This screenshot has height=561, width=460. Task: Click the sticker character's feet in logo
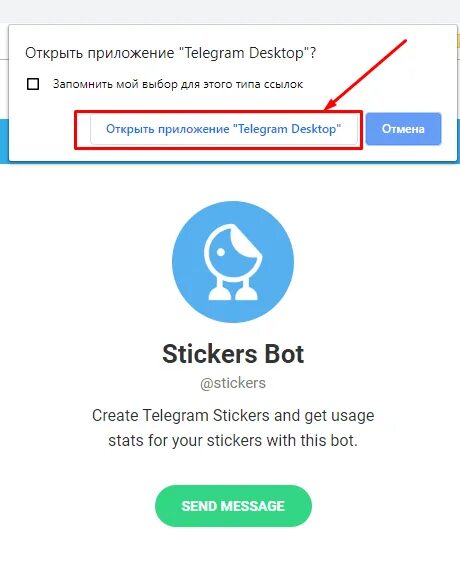pos(233,293)
